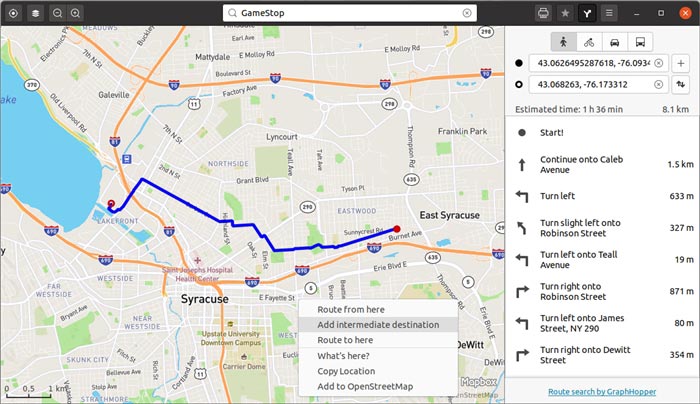This screenshot has width=700, height=404.
Task: Choose Add intermediate destination
Action: tap(378, 325)
